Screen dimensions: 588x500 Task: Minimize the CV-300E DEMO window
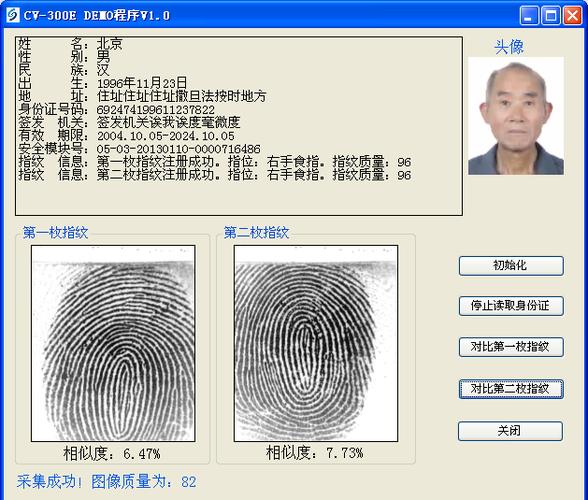click(x=529, y=15)
